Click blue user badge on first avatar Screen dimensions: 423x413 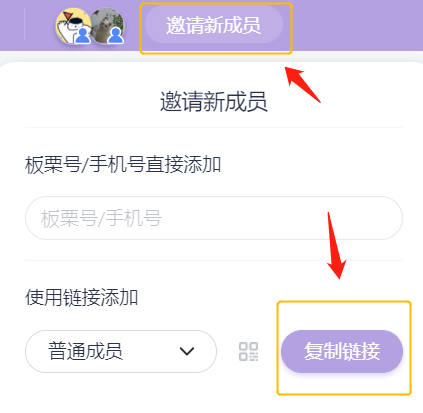click(83, 35)
